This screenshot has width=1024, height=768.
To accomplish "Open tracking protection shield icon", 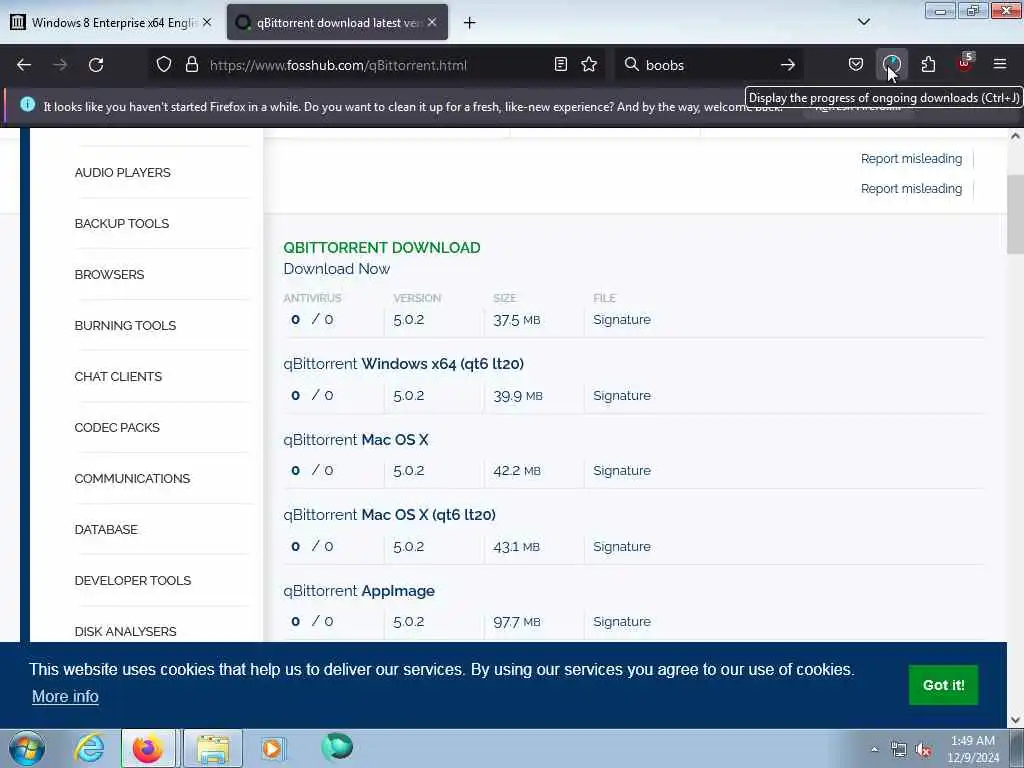I will (x=164, y=65).
